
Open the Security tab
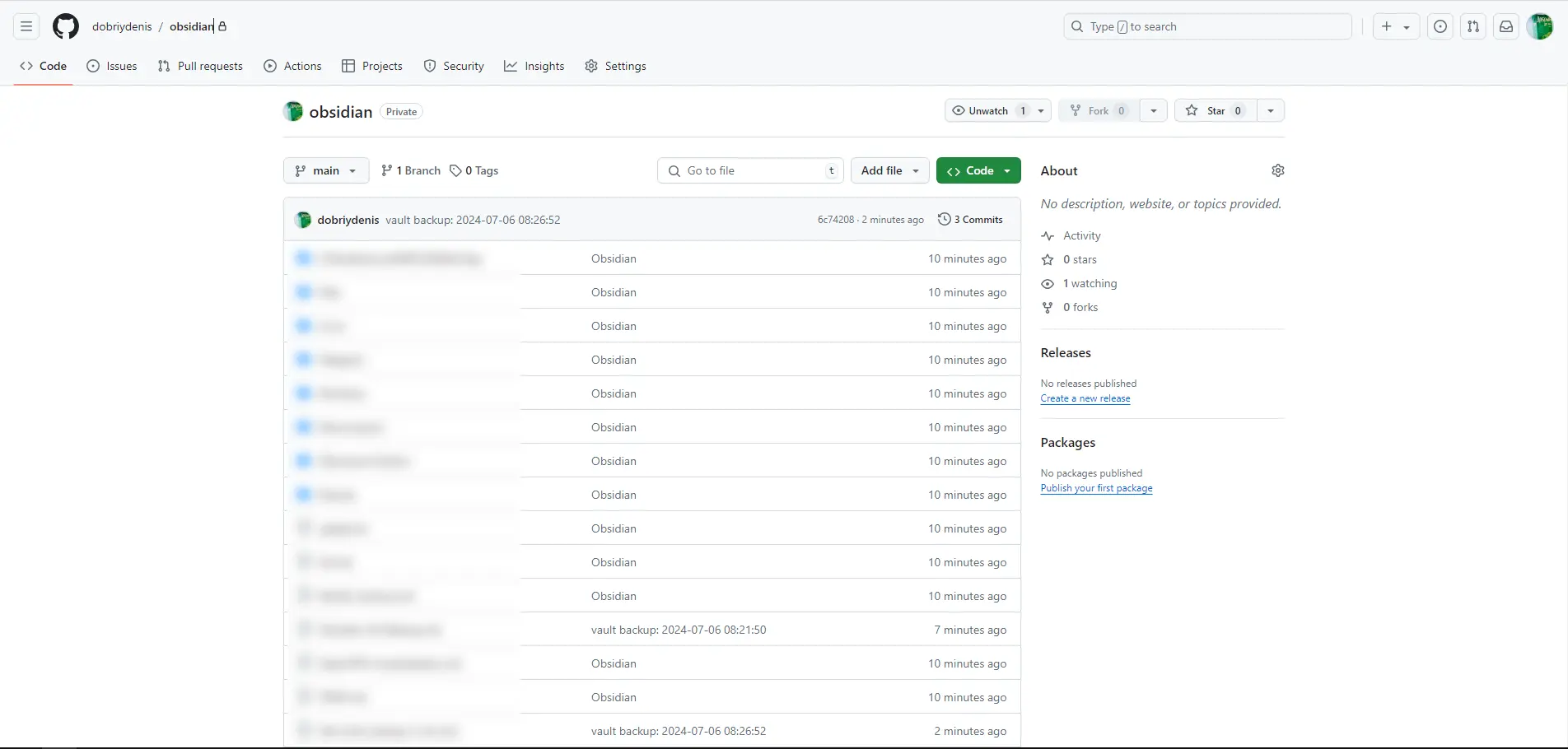click(x=454, y=66)
